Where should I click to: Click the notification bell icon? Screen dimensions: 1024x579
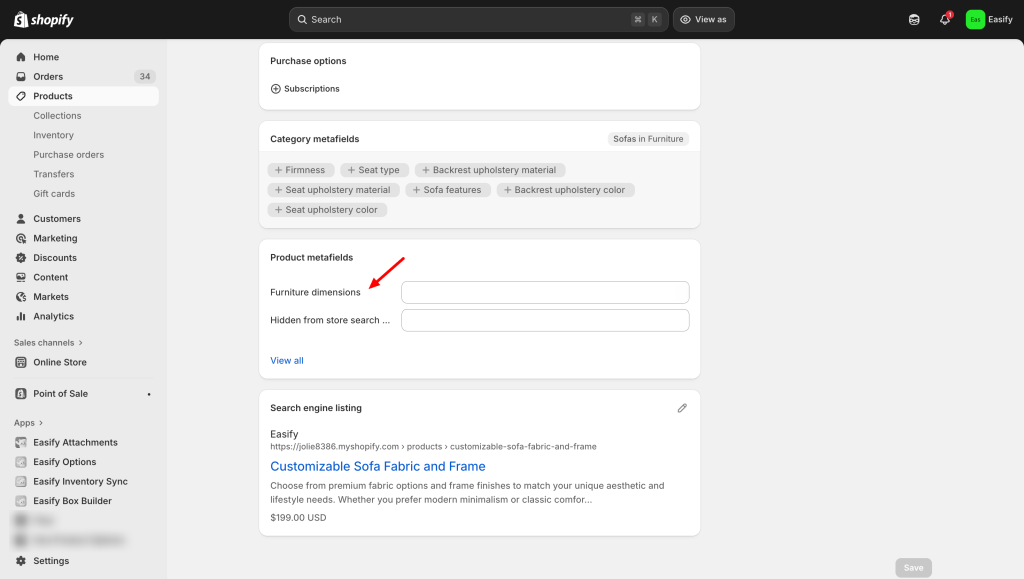pos(944,20)
